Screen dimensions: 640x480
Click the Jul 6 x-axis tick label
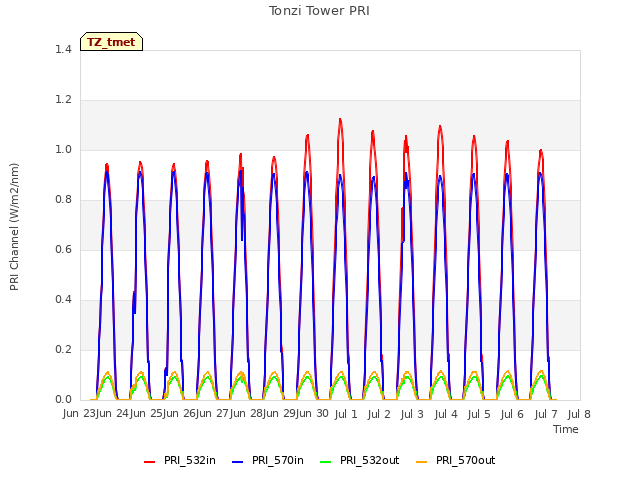click(512, 414)
